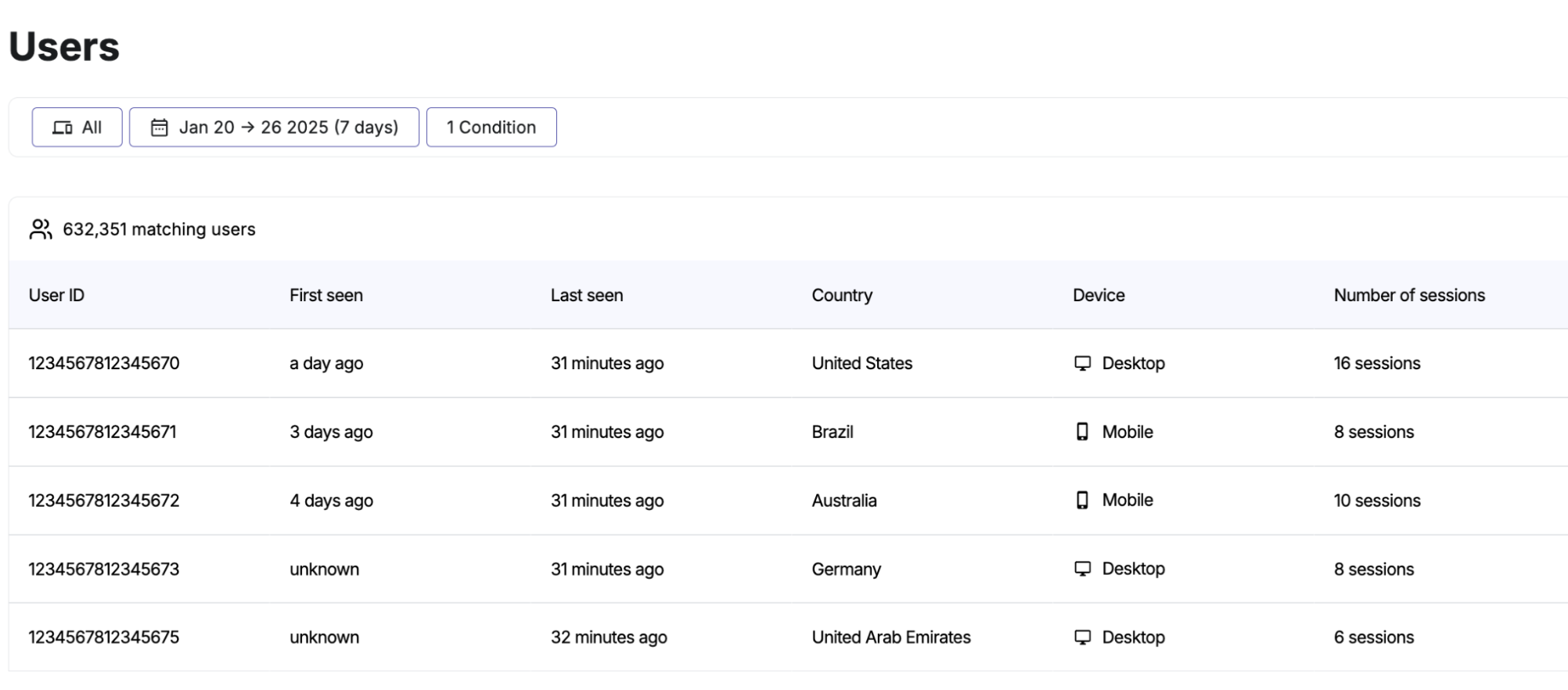Image resolution: width=1568 pixels, height=690 pixels.
Task: Click the users icon beside matching users
Action: point(41,229)
